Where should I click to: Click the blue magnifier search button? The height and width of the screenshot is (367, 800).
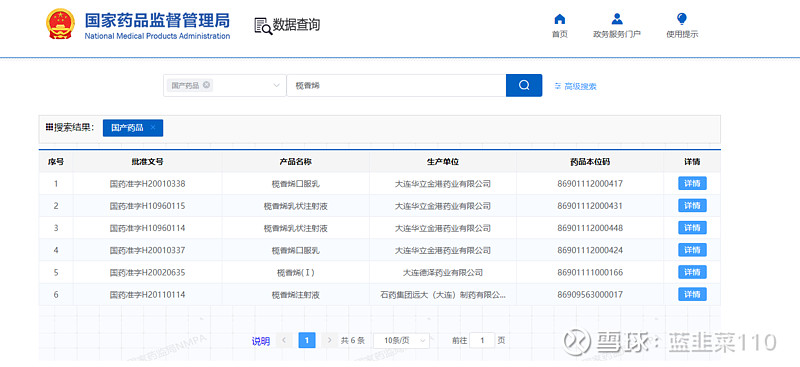pyautogui.click(x=523, y=85)
